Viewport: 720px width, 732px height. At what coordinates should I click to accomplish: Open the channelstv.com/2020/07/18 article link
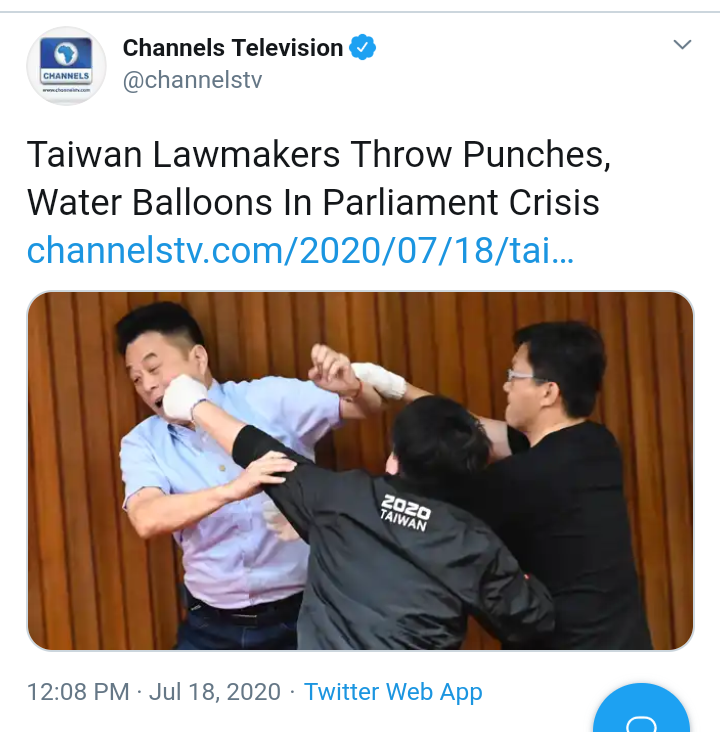click(300, 251)
